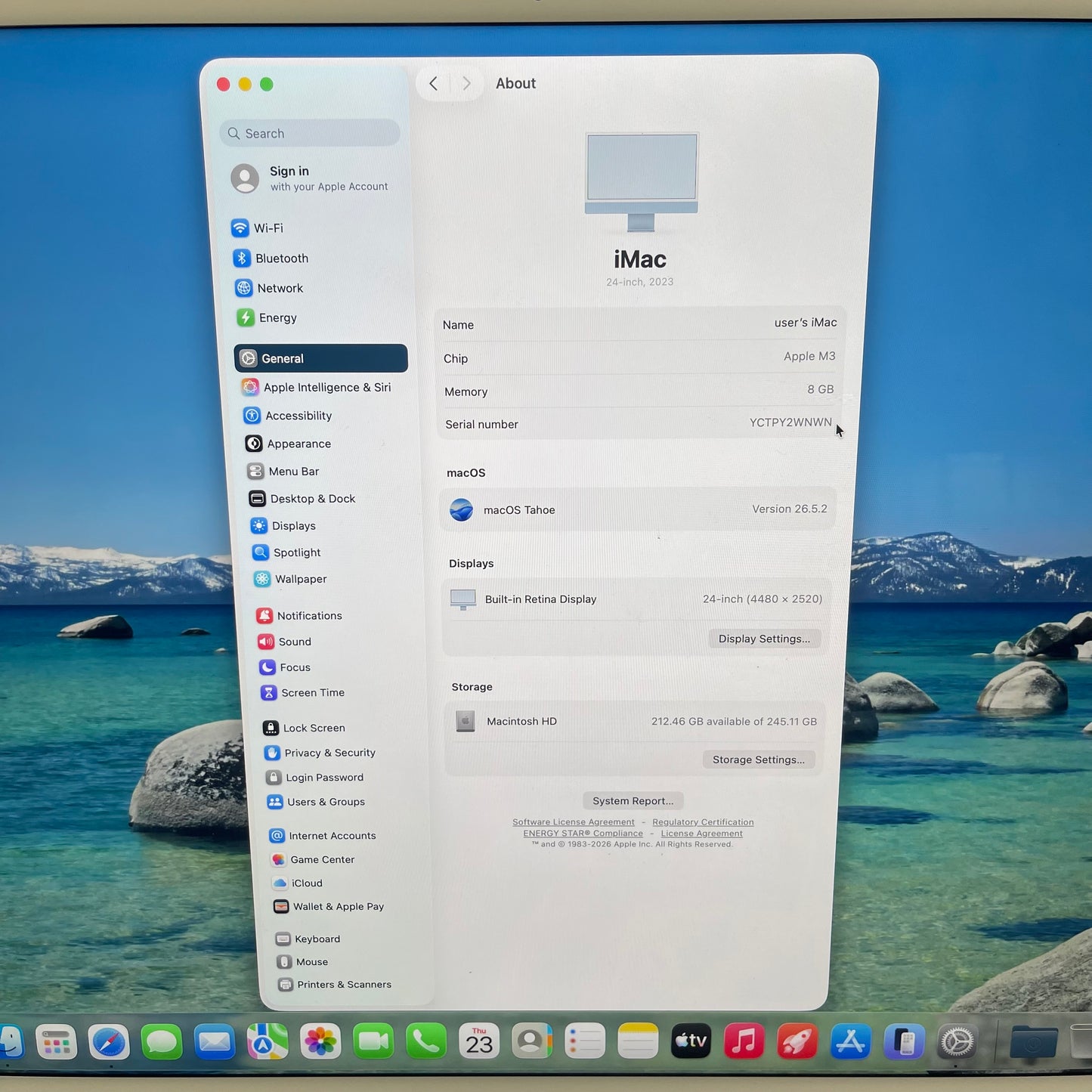Viewport: 1092px width, 1092px height.
Task: Open Maps from the Dock
Action: pyautogui.click(x=268, y=1043)
